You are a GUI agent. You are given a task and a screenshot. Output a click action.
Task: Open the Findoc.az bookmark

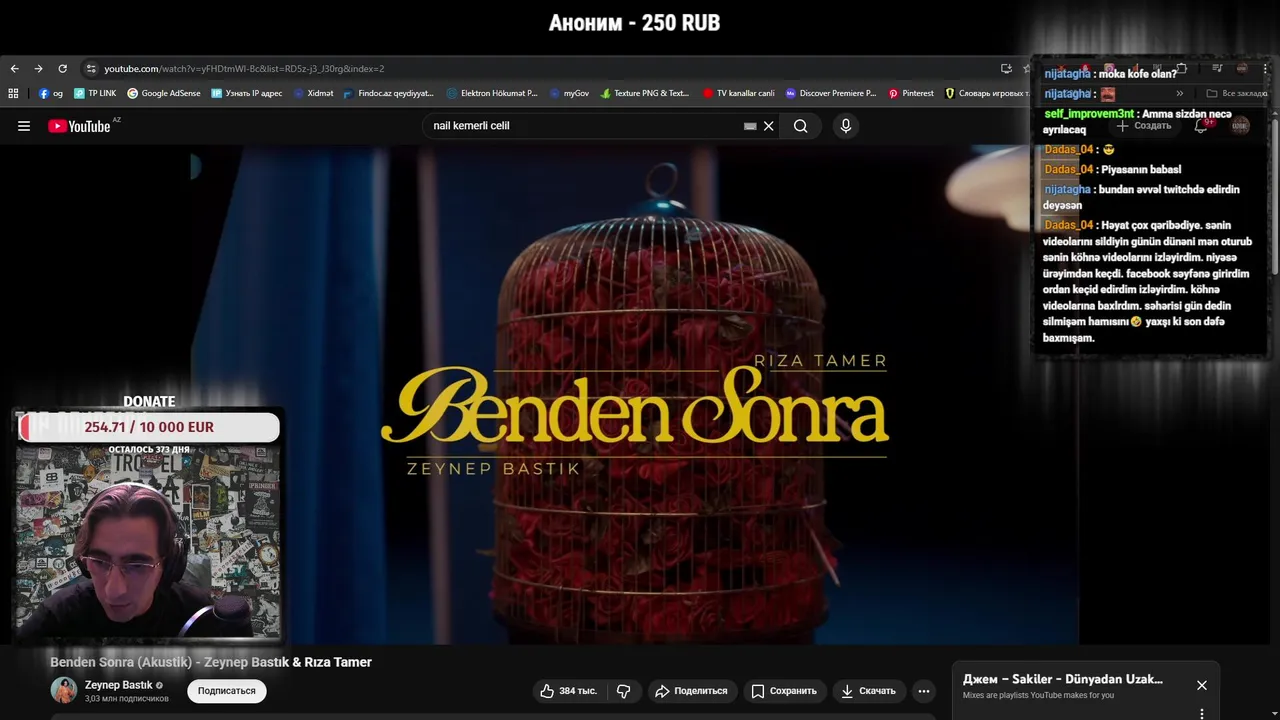389,93
